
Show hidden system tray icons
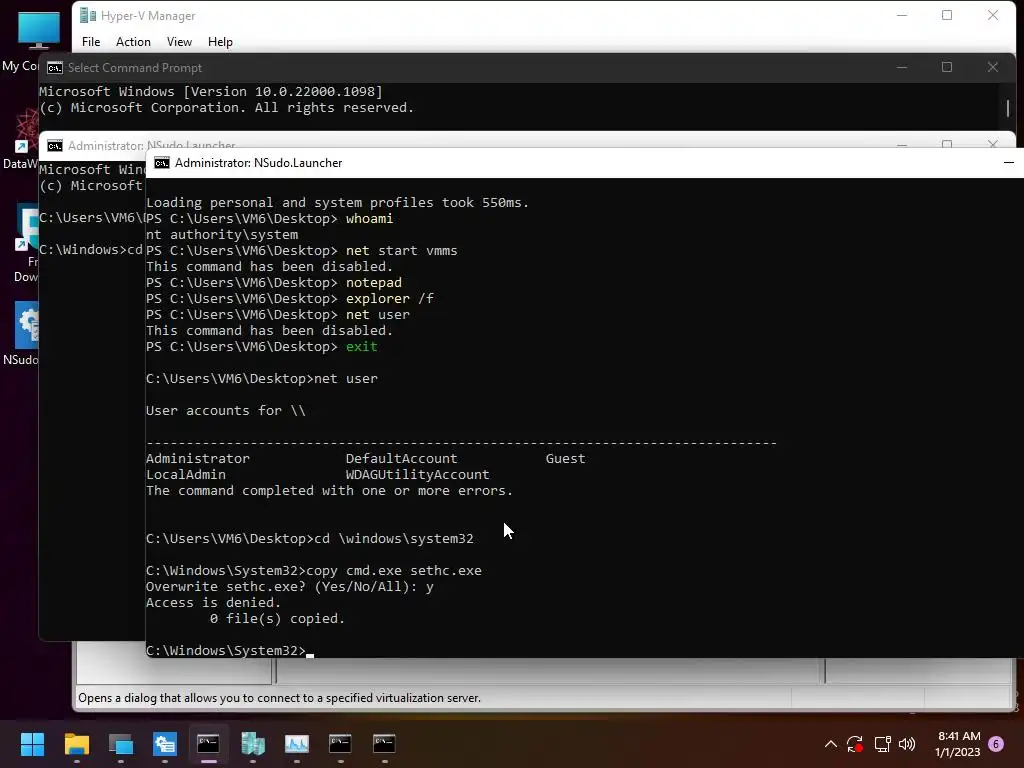(831, 744)
